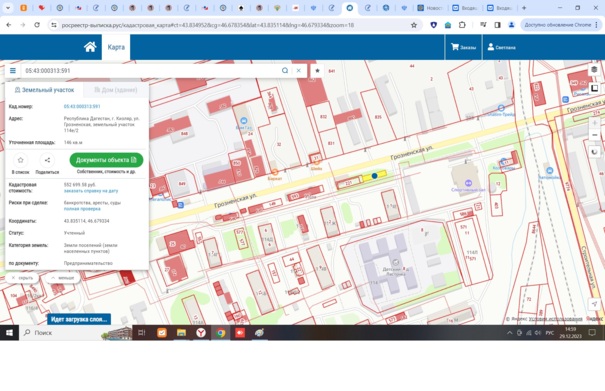Open the cadastral number link in the info panel

click(x=82, y=107)
